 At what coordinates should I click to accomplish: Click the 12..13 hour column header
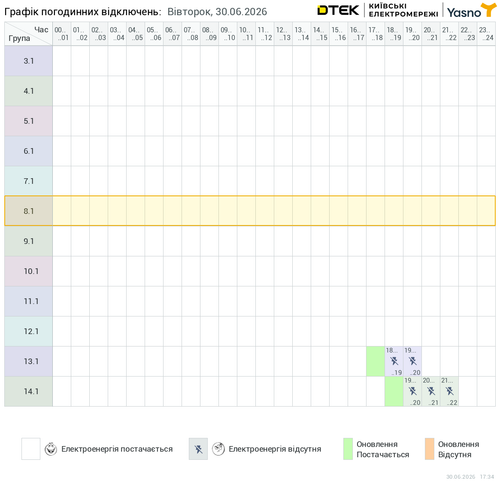[283, 34]
